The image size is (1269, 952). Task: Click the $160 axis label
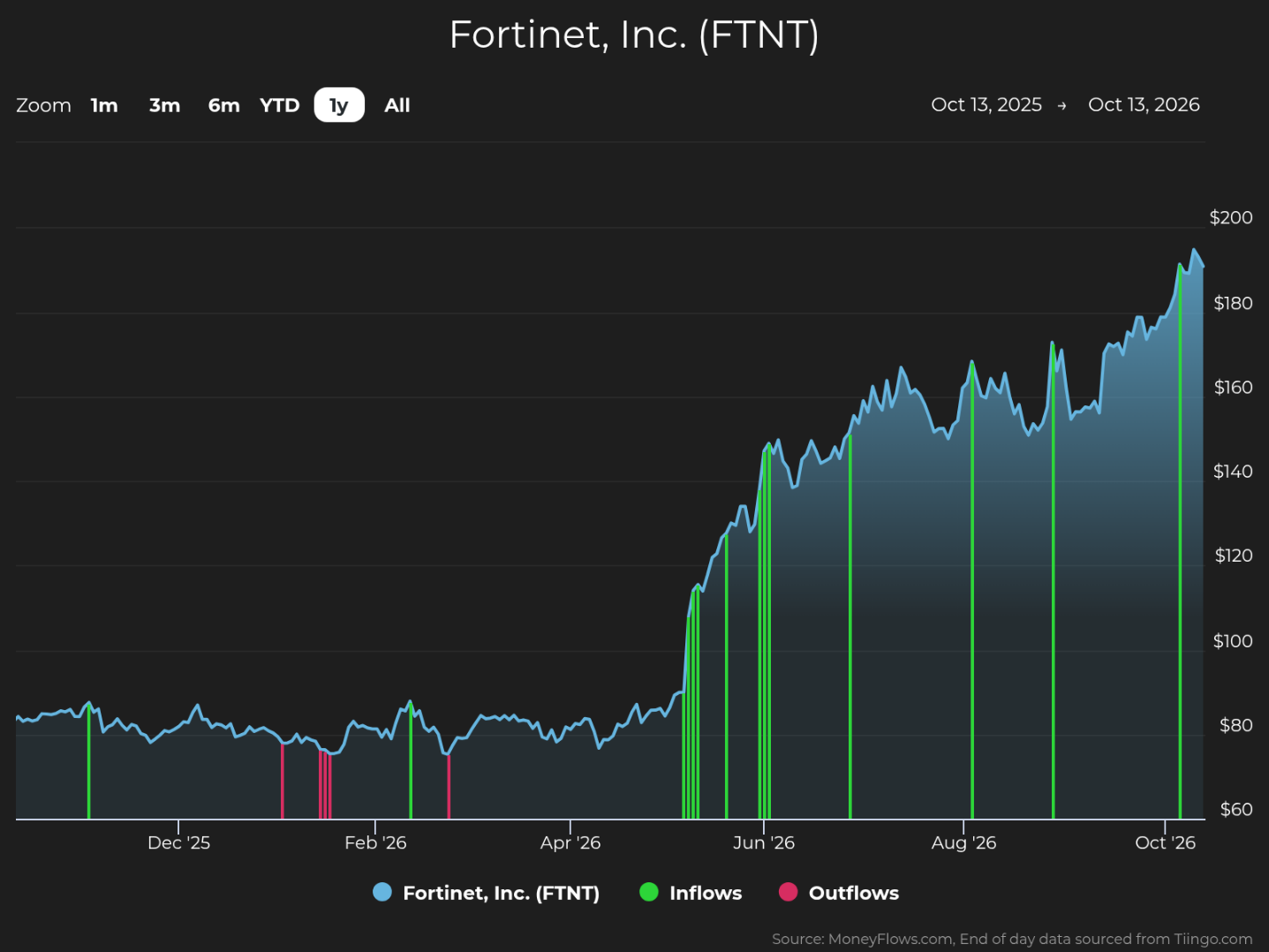coord(1233,387)
